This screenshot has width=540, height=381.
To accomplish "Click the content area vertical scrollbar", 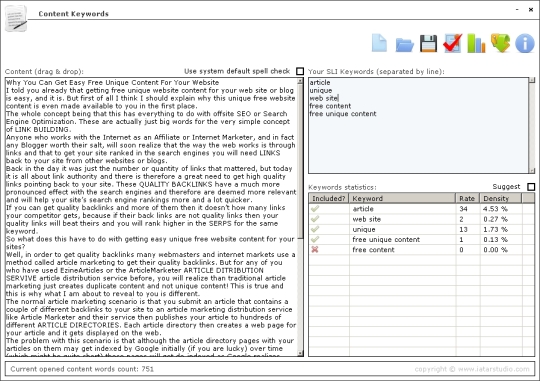I will pos(300,217).
